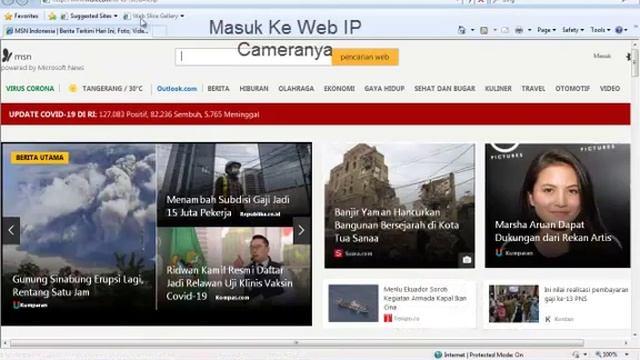Click the Feeds icon in command bar
This screenshot has width=640, height=360.
pyautogui.click(x=484, y=30)
